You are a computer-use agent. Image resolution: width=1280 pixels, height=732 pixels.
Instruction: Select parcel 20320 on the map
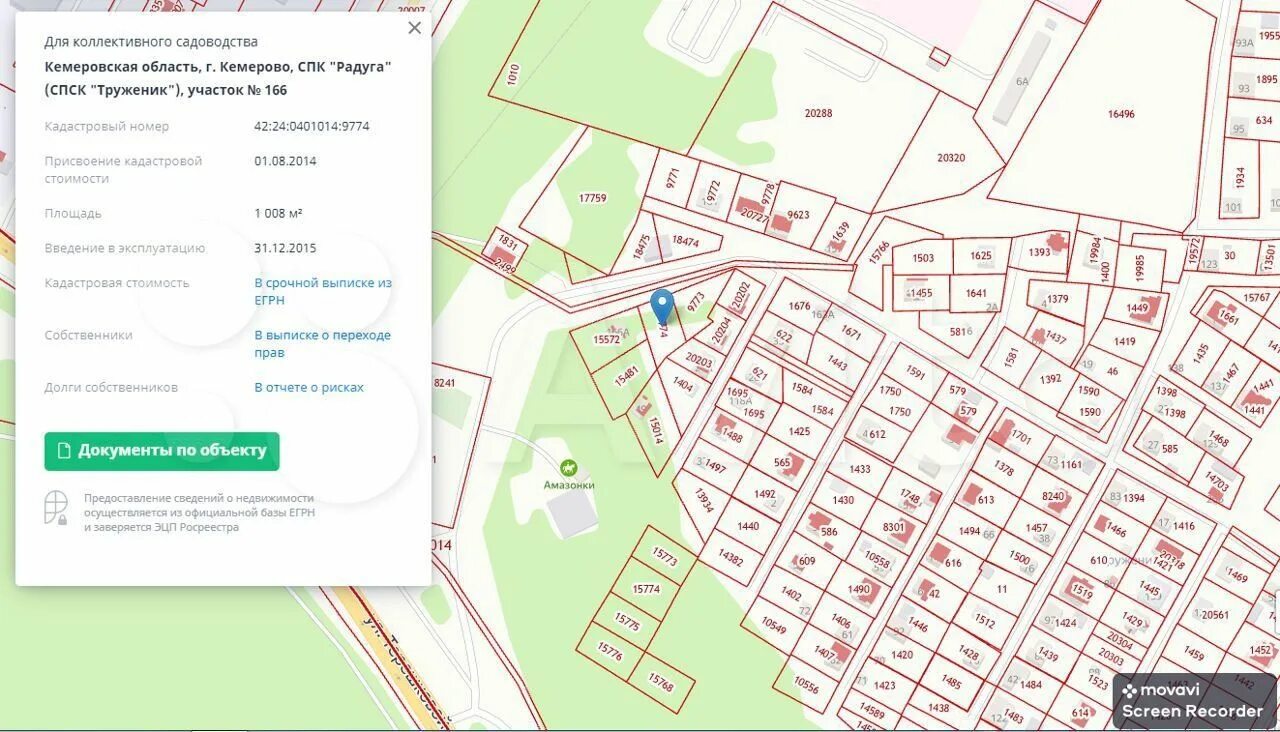[x=951, y=158]
